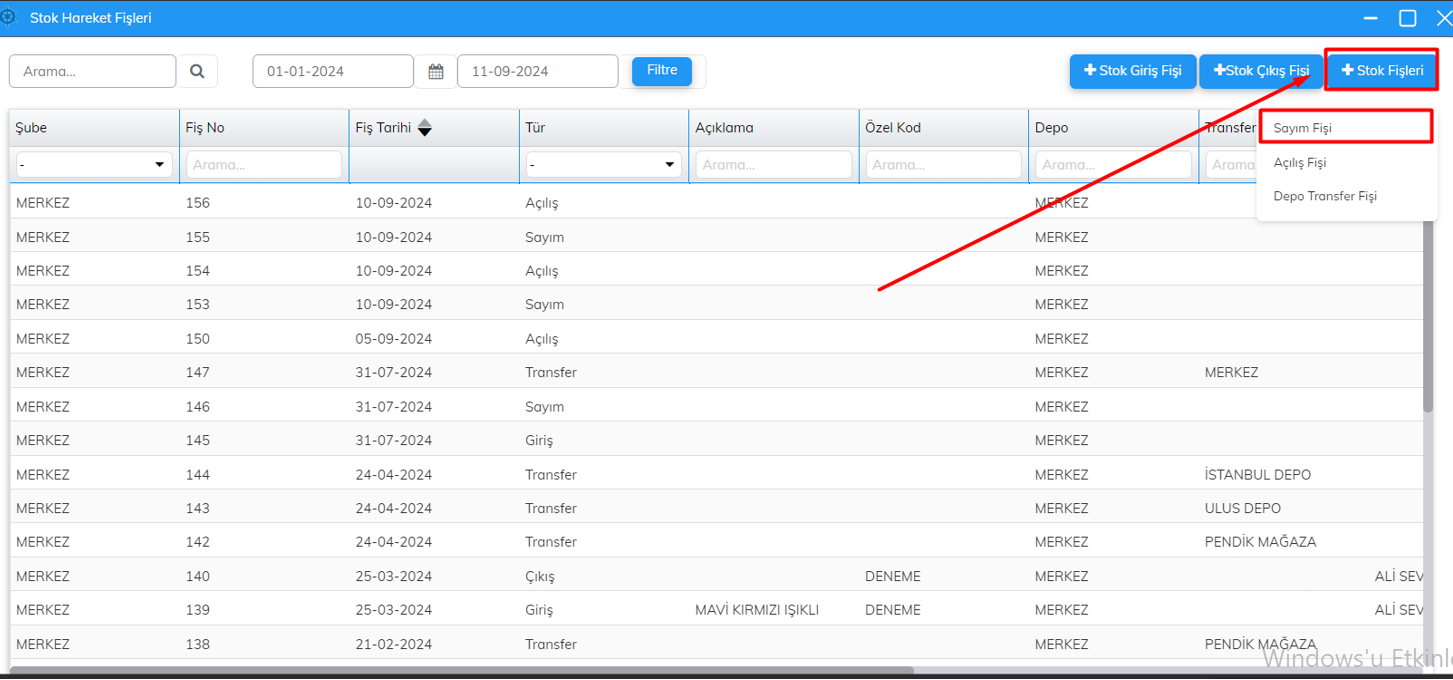
Task: Focus the Fiş No filter search box
Action: (264, 165)
